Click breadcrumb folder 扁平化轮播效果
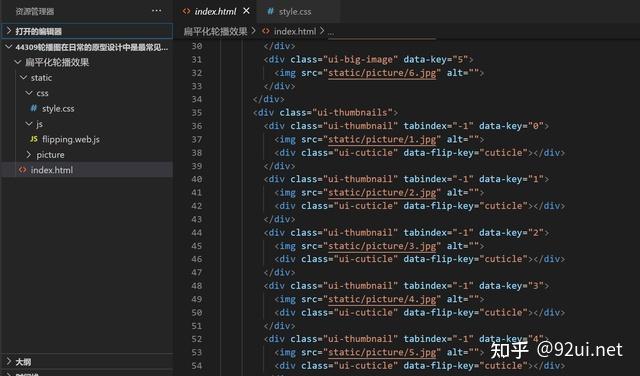 coord(216,31)
